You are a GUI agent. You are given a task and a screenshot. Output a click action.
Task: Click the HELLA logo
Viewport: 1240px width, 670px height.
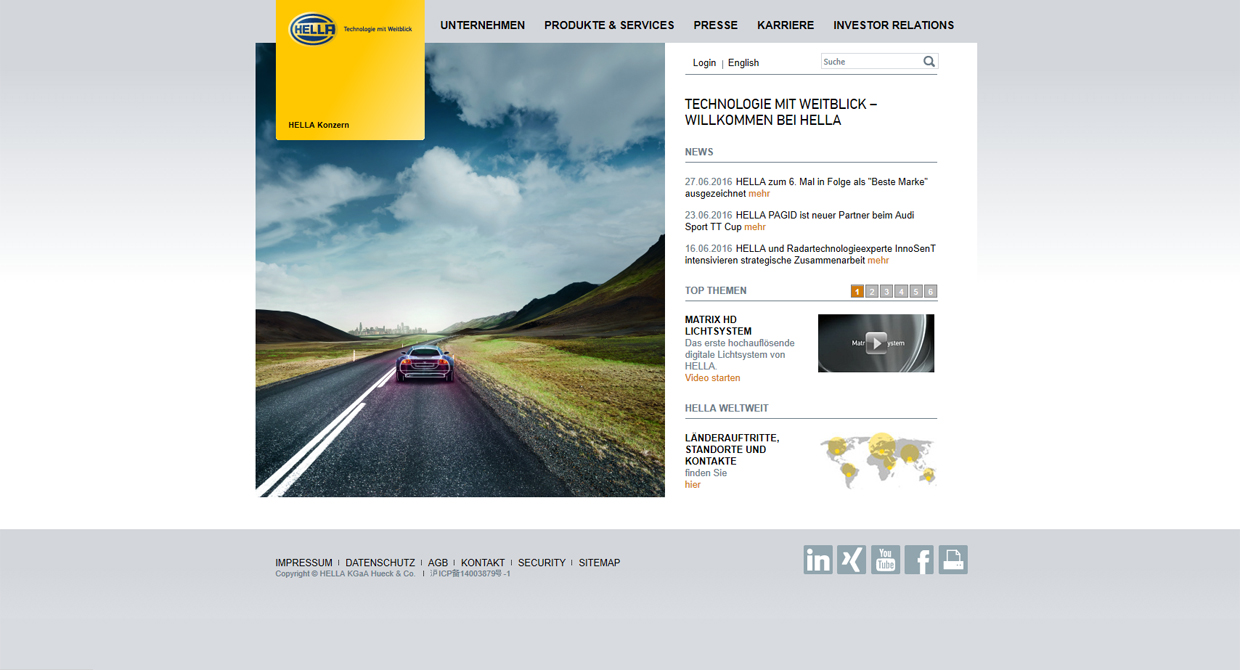[x=313, y=29]
